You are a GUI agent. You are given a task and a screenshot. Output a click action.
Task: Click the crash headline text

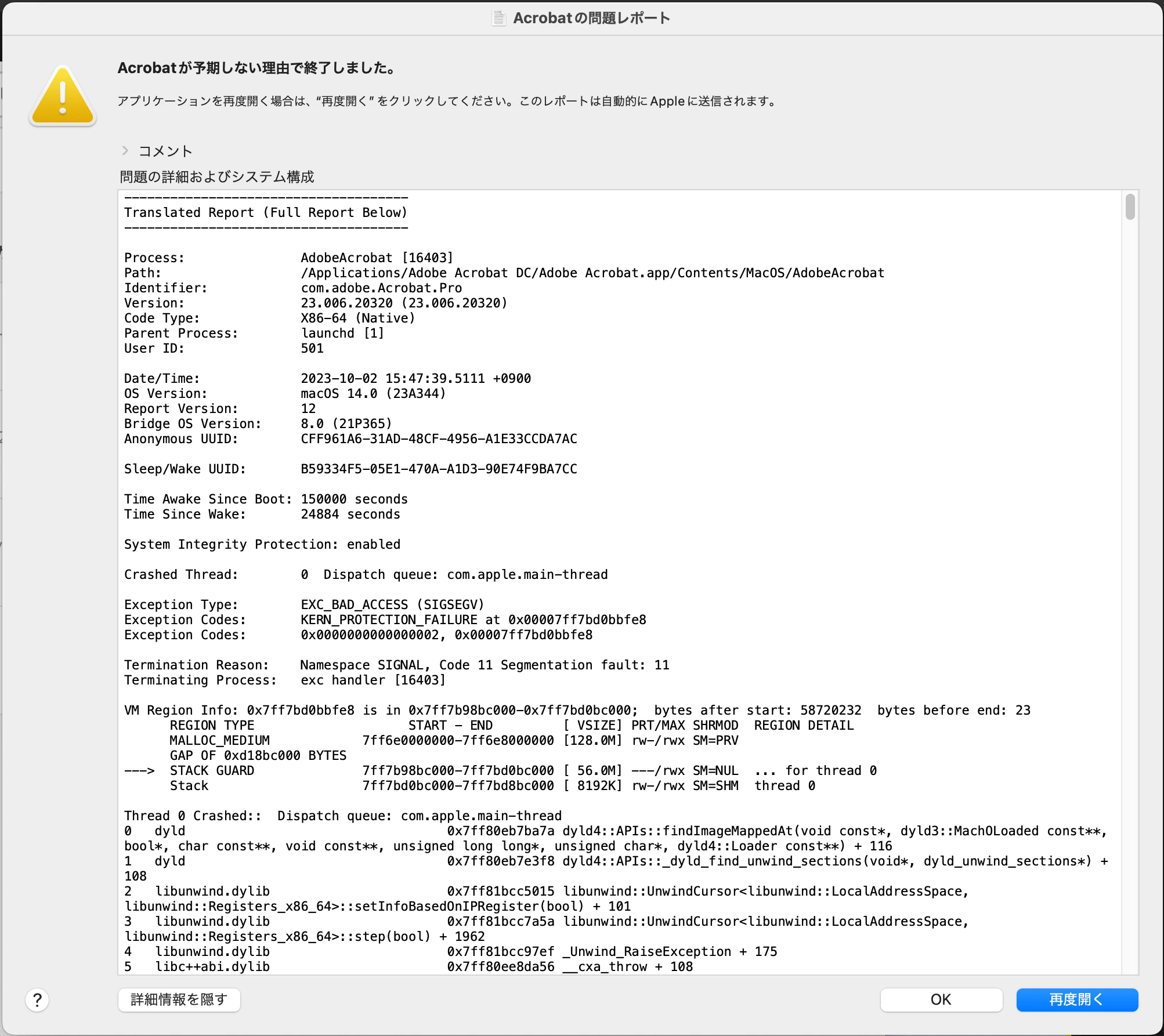[x=256, y=68]
